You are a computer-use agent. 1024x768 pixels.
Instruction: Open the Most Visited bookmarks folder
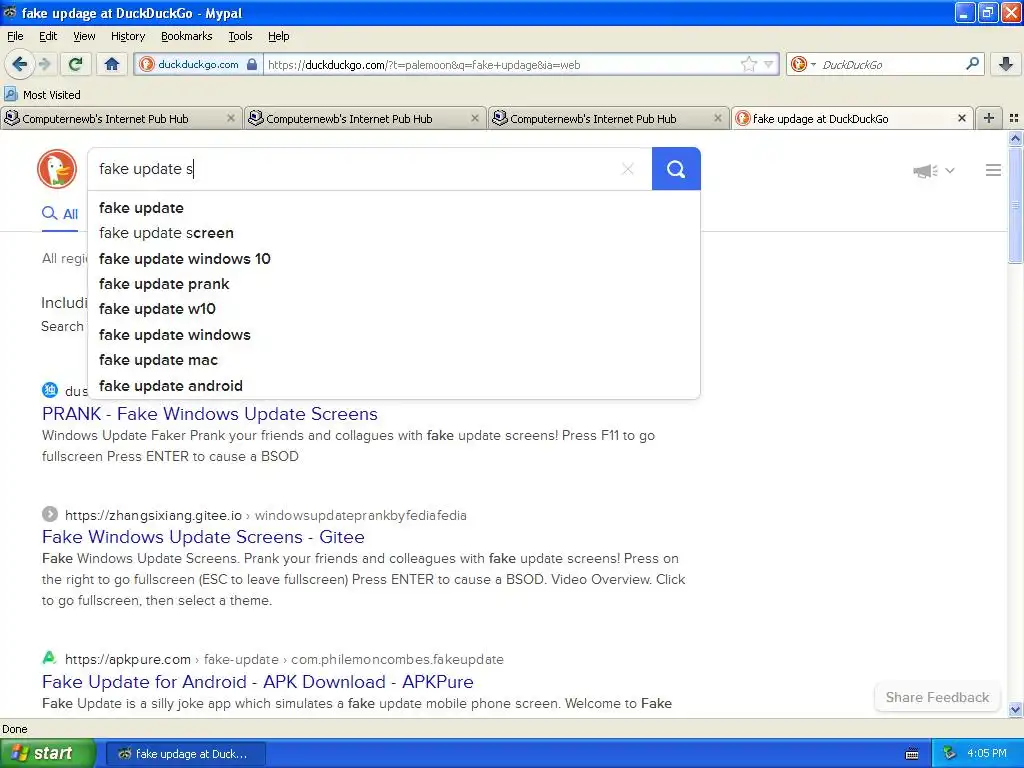pos(42,95)
